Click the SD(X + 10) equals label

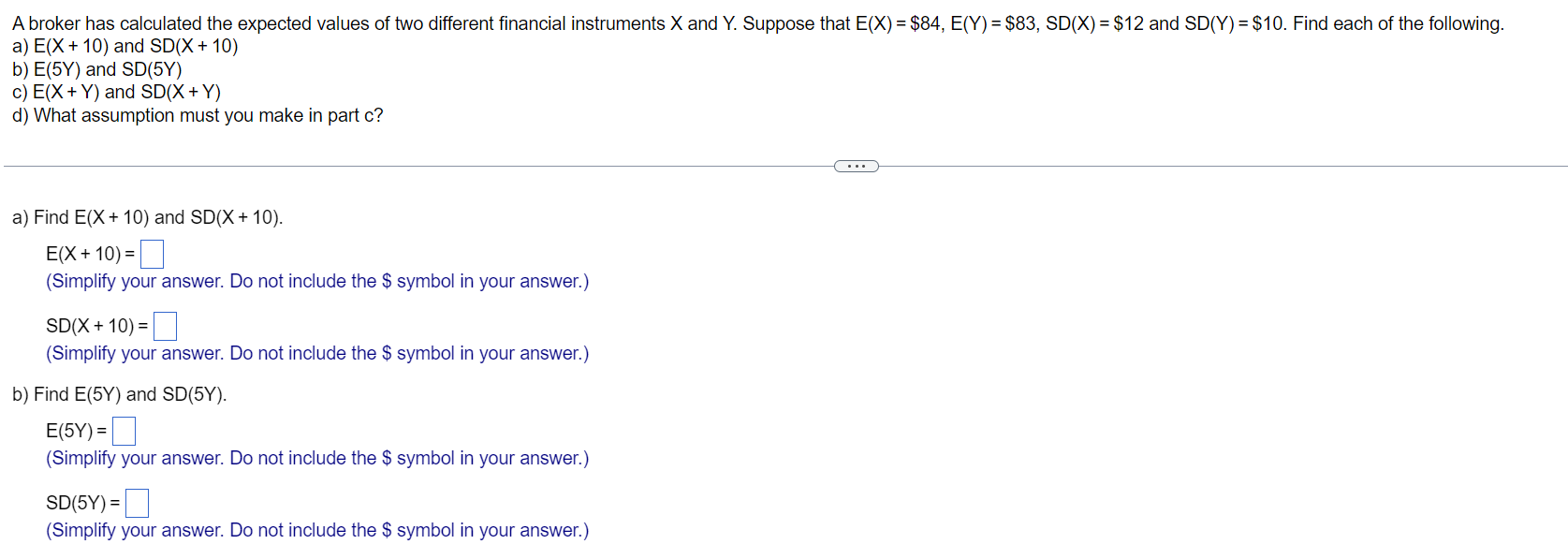(x=98, y=326)
